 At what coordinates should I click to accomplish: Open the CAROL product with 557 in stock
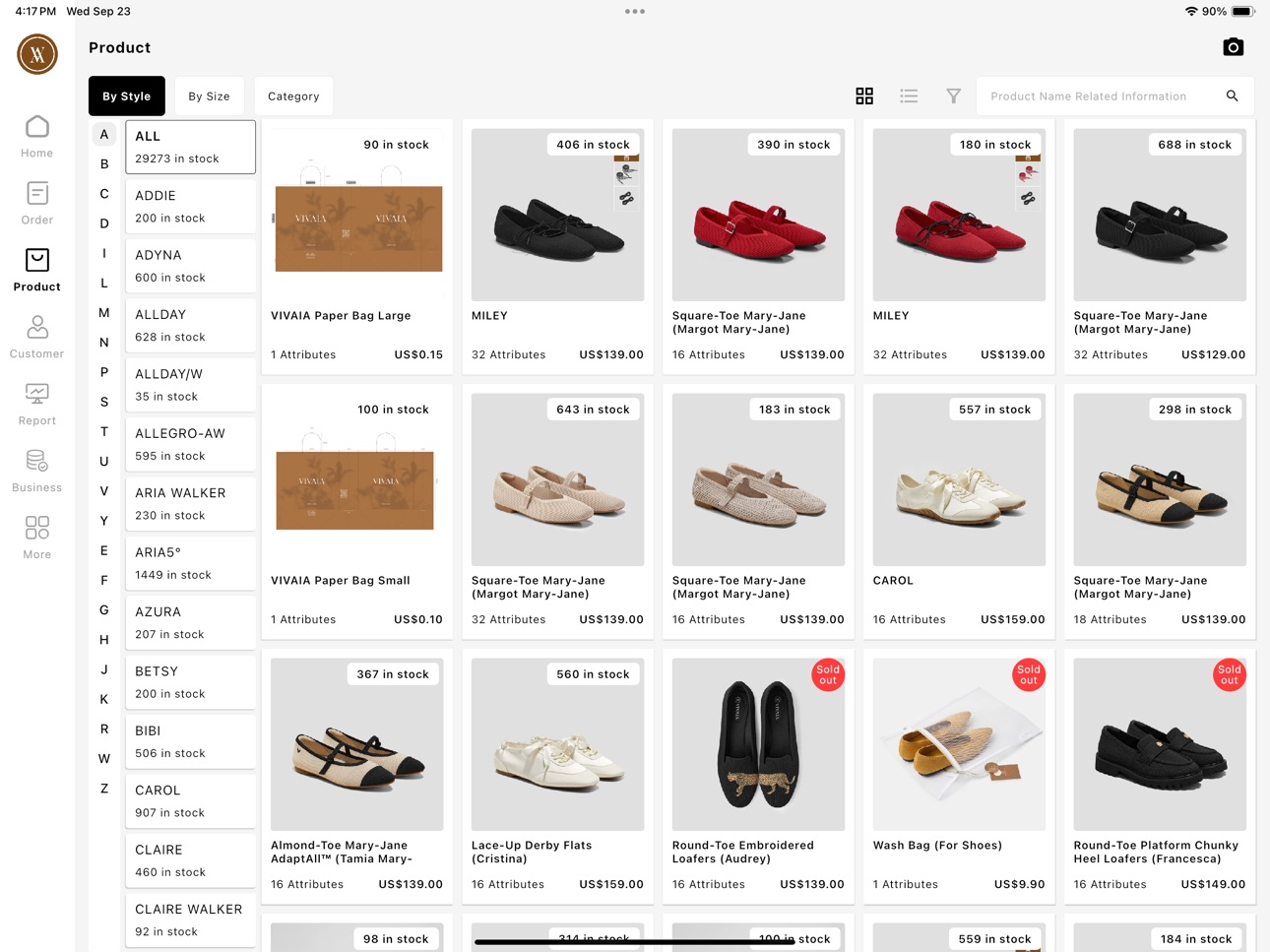tap(959, 512)
